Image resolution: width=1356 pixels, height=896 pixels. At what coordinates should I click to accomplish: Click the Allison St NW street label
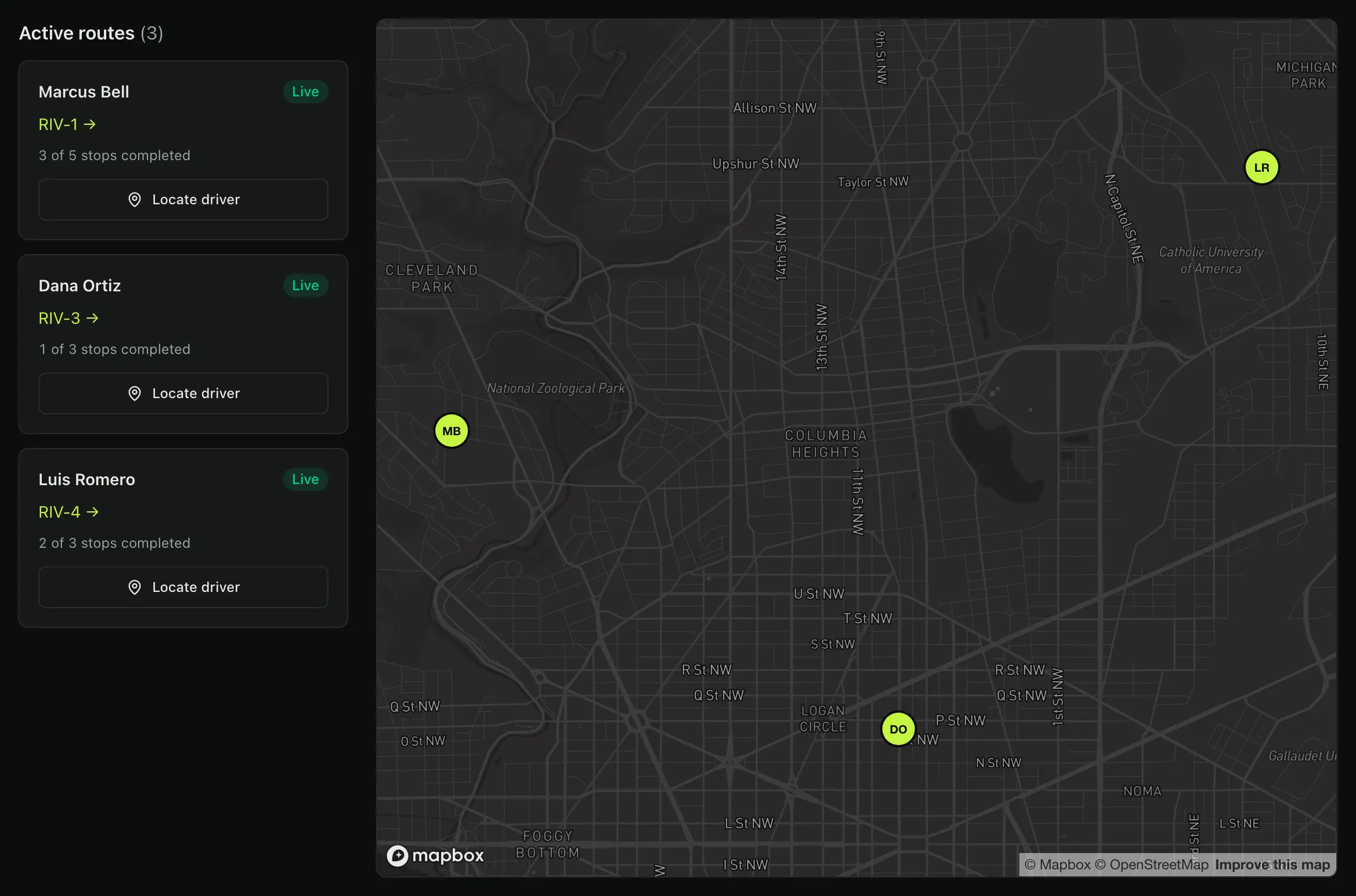click(x=775, y=108)
